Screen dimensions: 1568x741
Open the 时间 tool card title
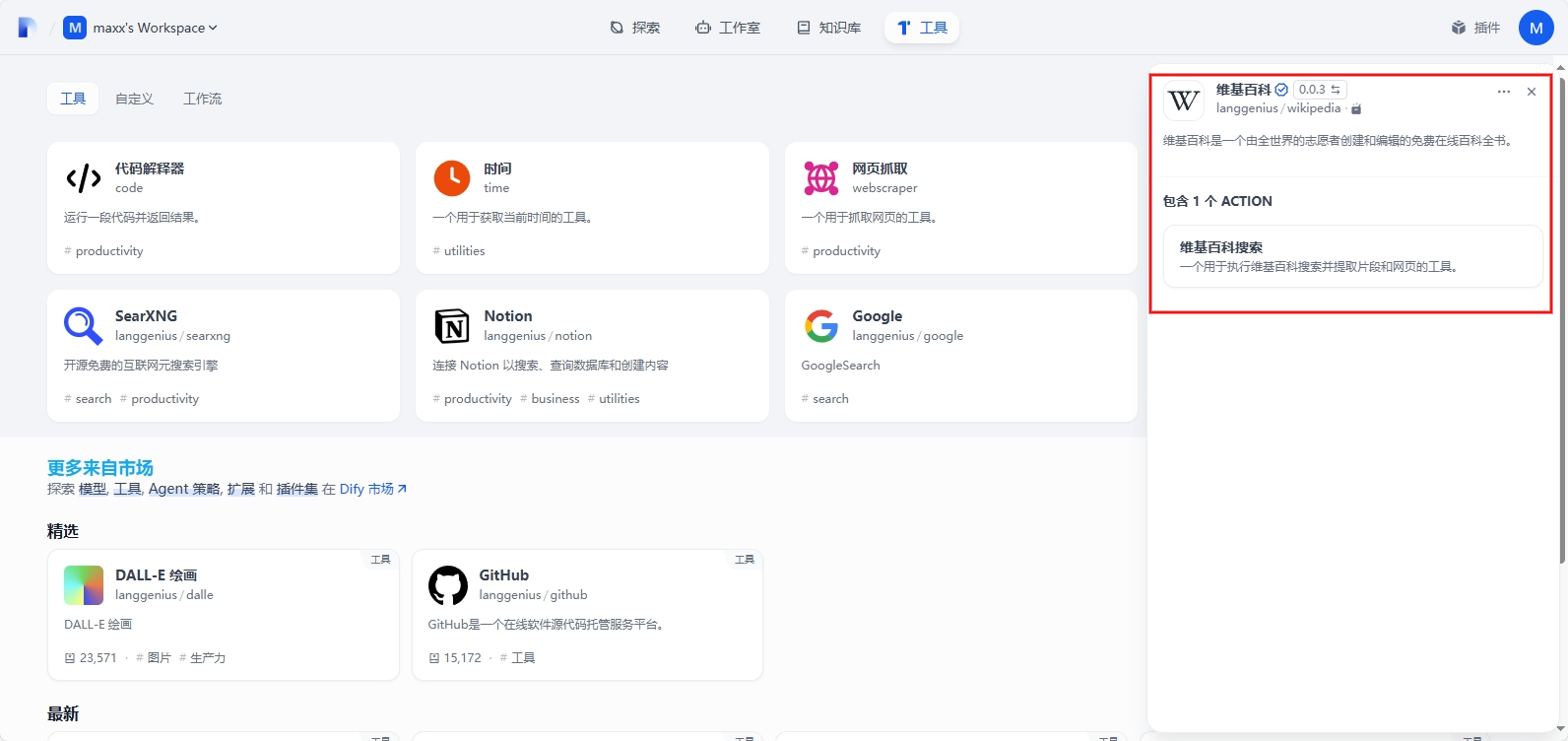coord(497,168)
